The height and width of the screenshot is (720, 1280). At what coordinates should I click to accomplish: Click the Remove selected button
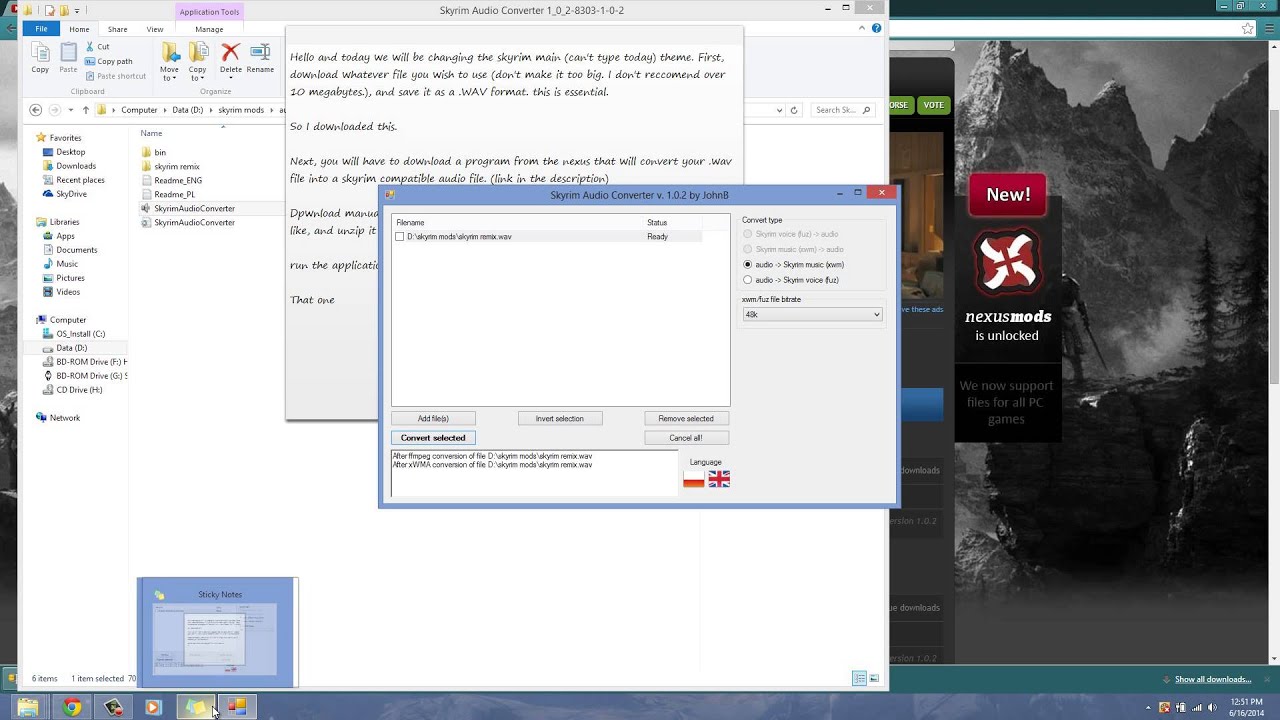(686, 418)
